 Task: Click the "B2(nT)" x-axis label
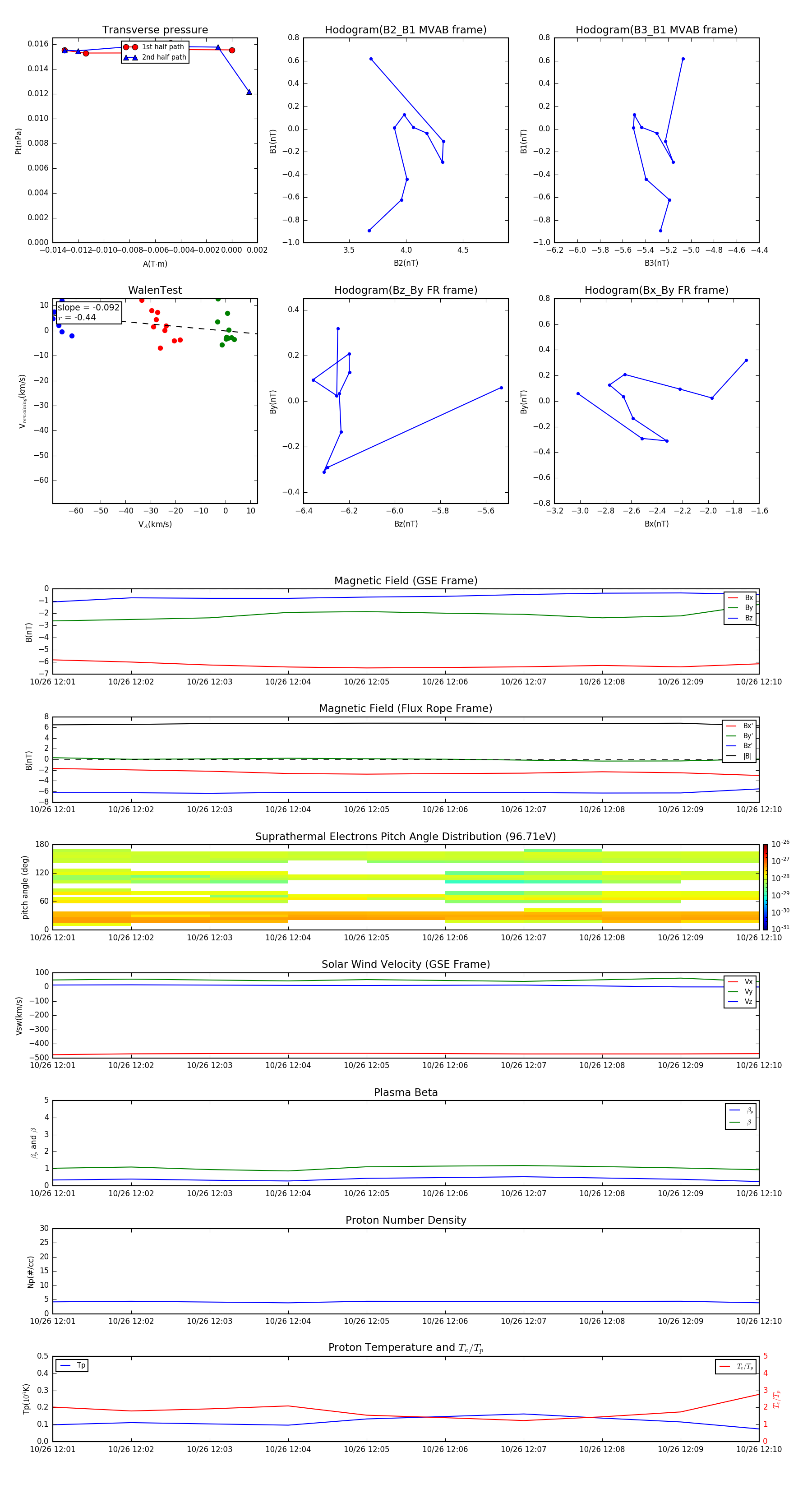[406, 263]
